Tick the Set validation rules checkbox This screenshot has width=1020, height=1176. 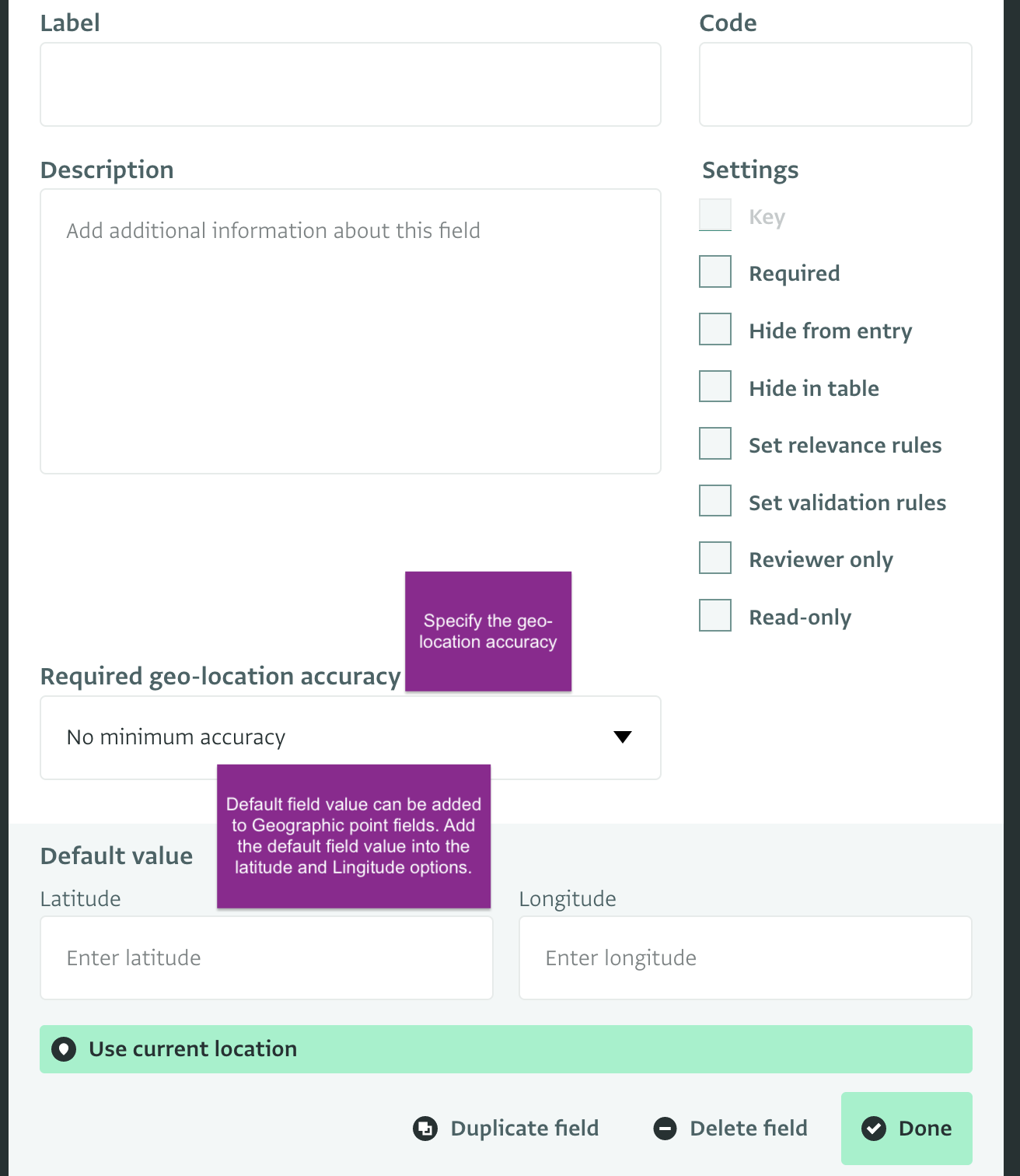pos(715,501)
